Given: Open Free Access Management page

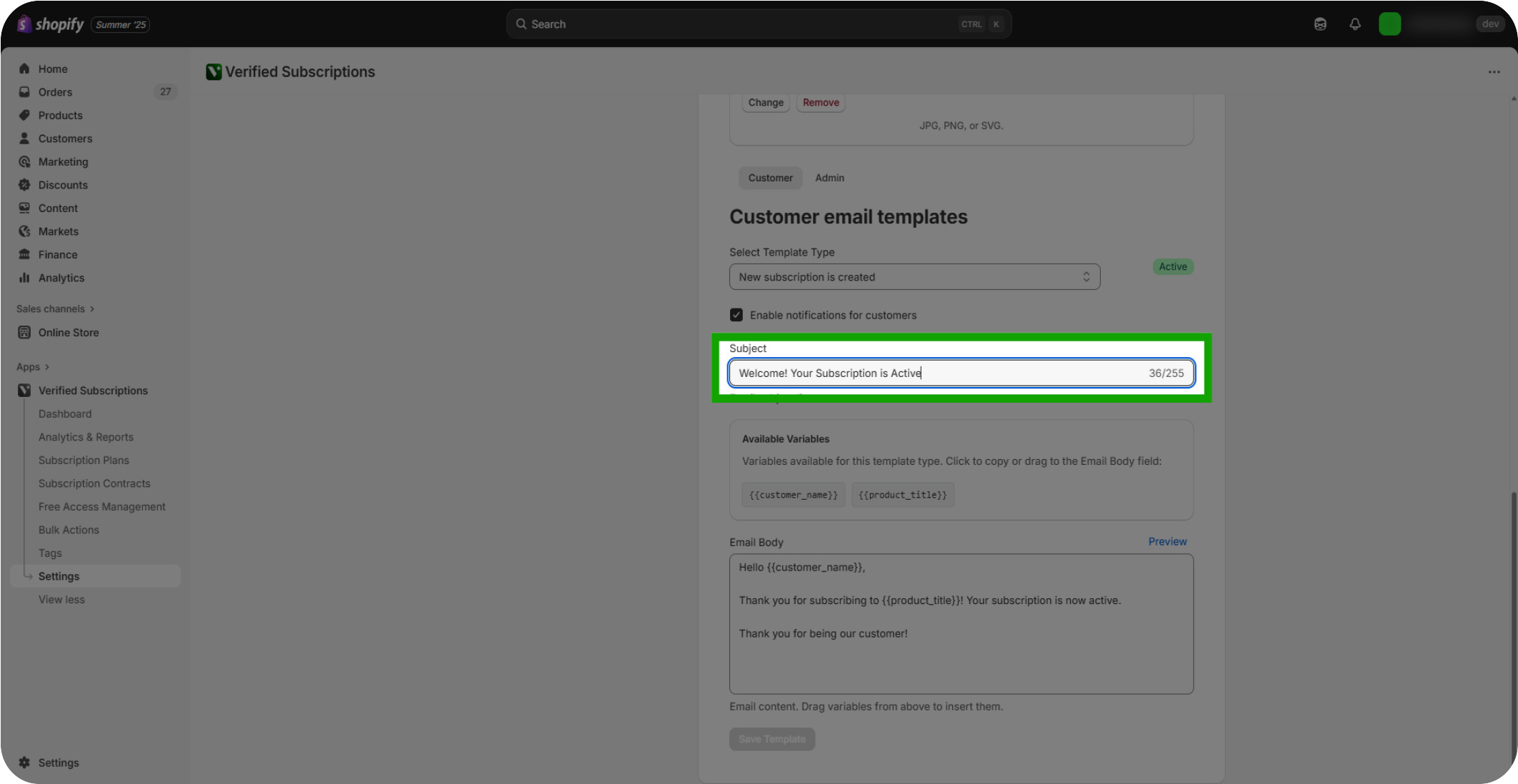Looking at the screenshot, I should click(101, 506).
